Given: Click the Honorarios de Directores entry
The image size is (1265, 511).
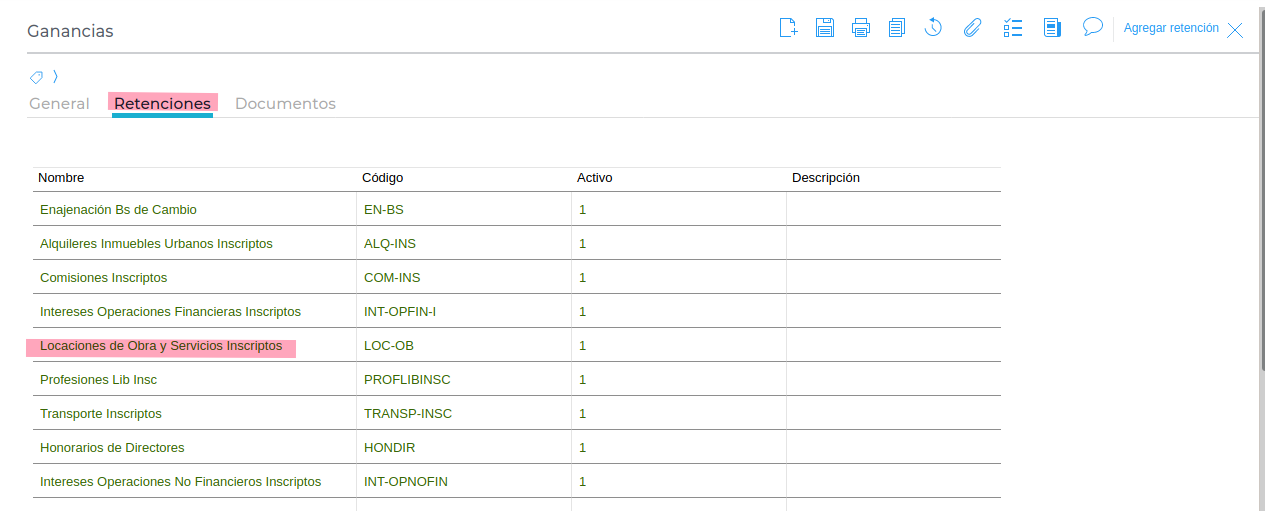Looking at the screenshot, I should pyautogui.click(x=112, y=448).
